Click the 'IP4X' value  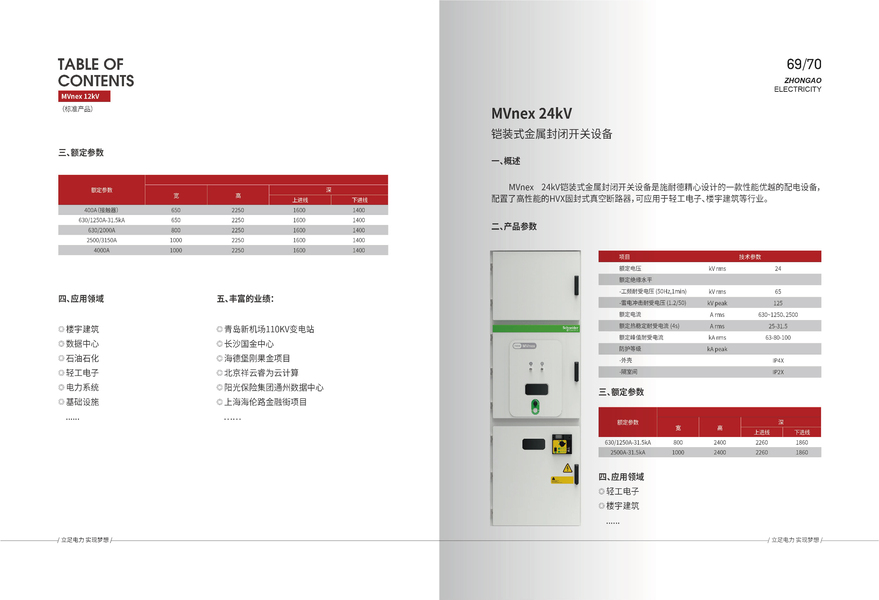[778, 361]
